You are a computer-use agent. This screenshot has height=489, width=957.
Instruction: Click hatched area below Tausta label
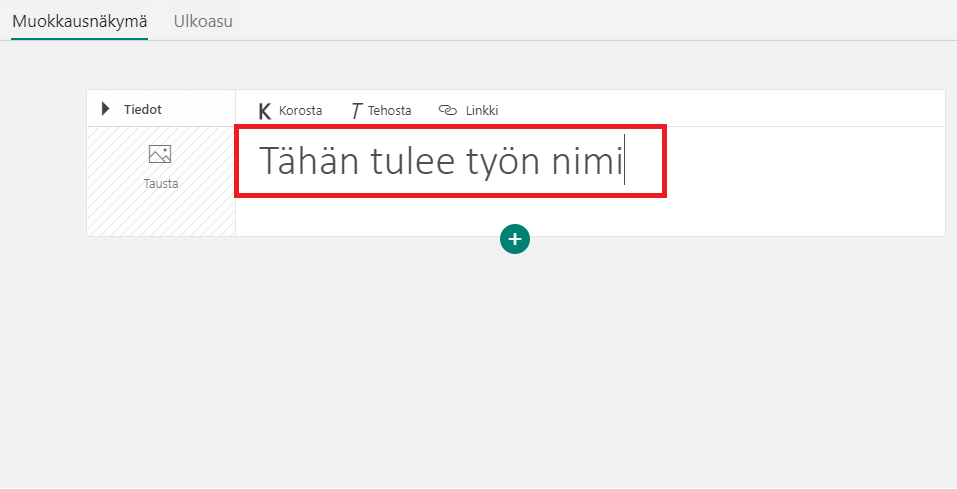(160, 215)
